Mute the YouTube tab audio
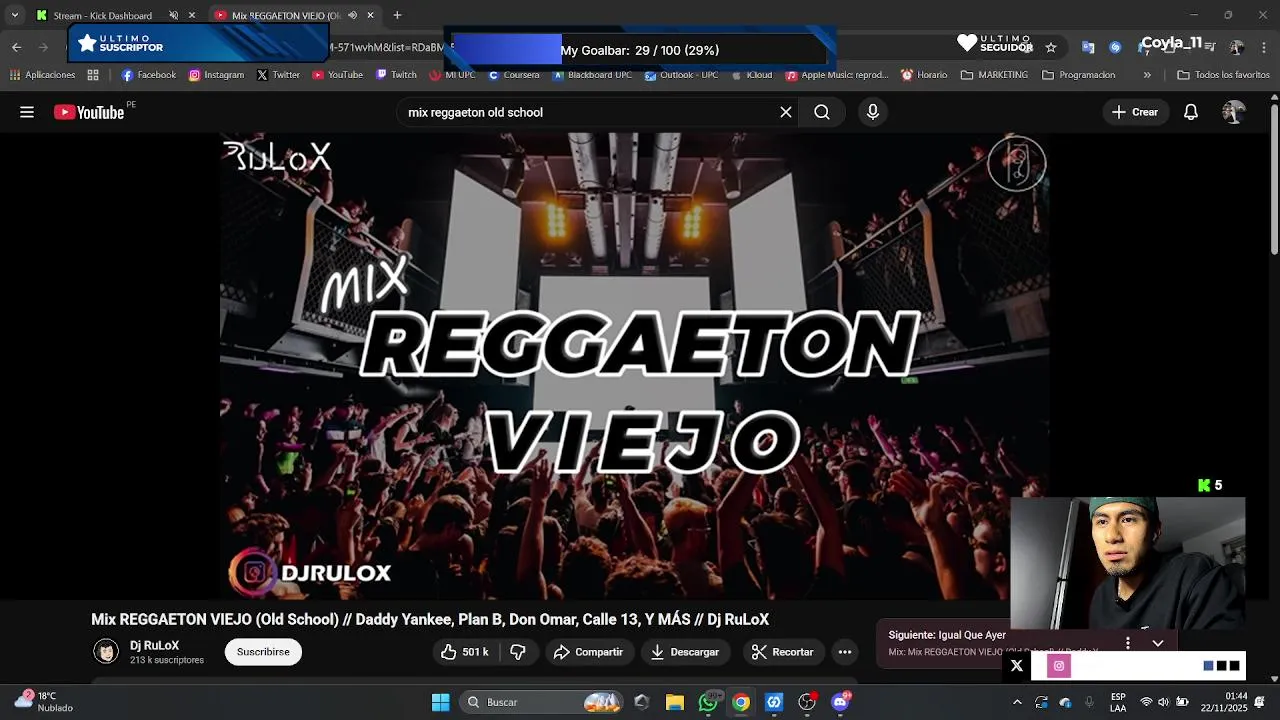This screenshot has width=1280, height=720. [352, 15]
